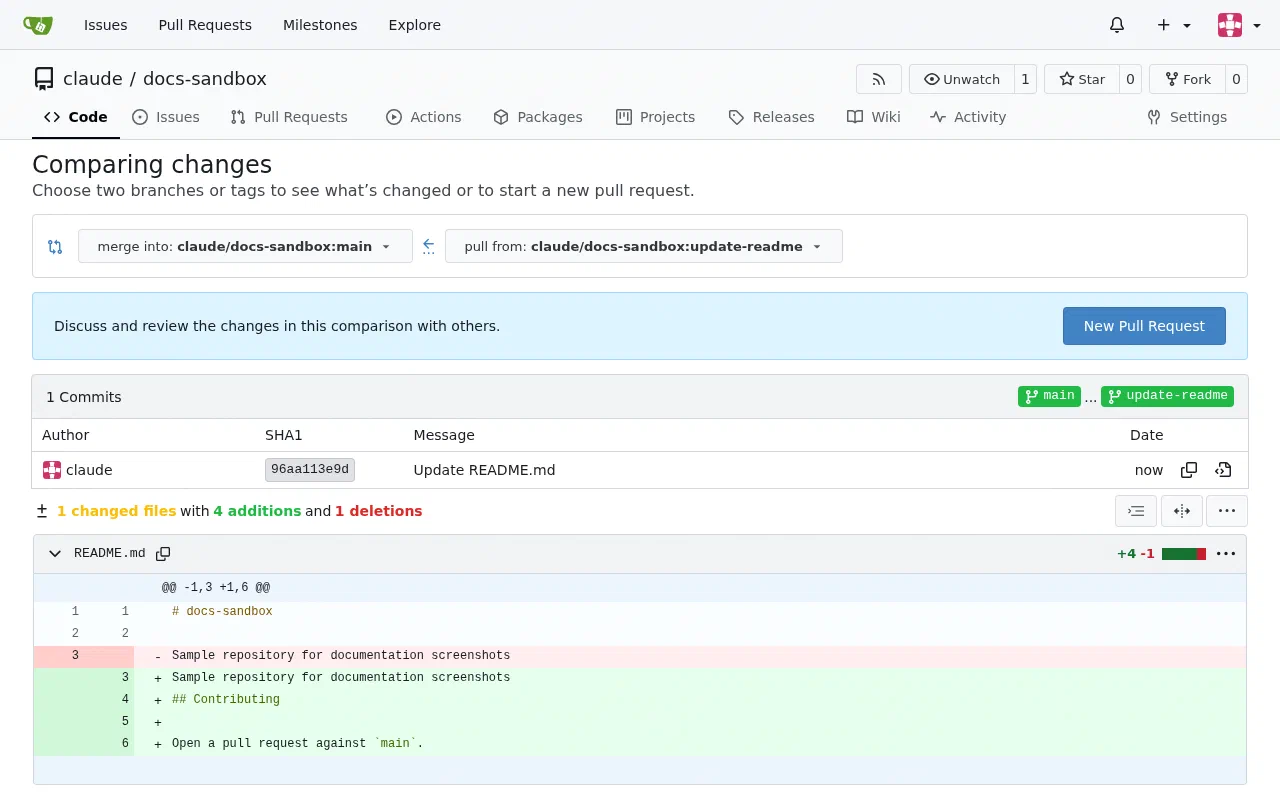Select the main branch tag

(x=1049, y=396)
